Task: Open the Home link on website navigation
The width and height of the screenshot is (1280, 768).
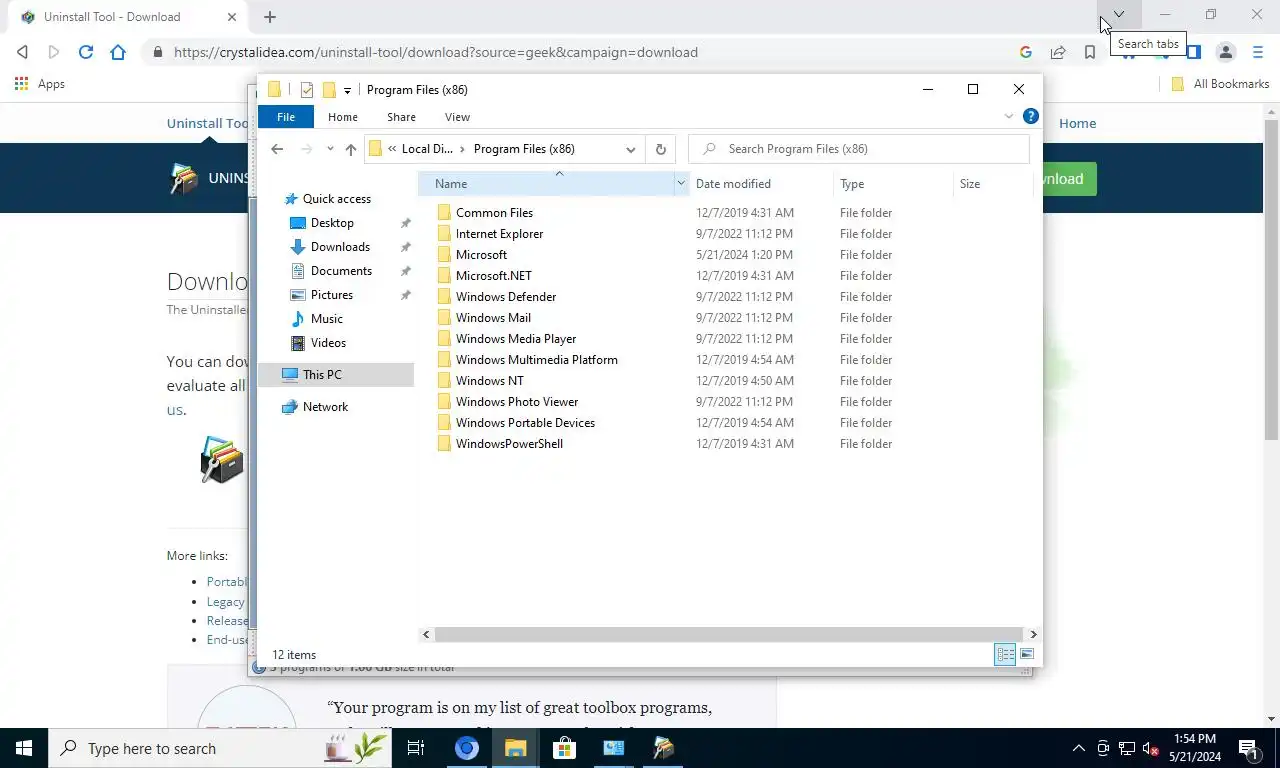Action: pyautogui.click(x=1077, y=123)
